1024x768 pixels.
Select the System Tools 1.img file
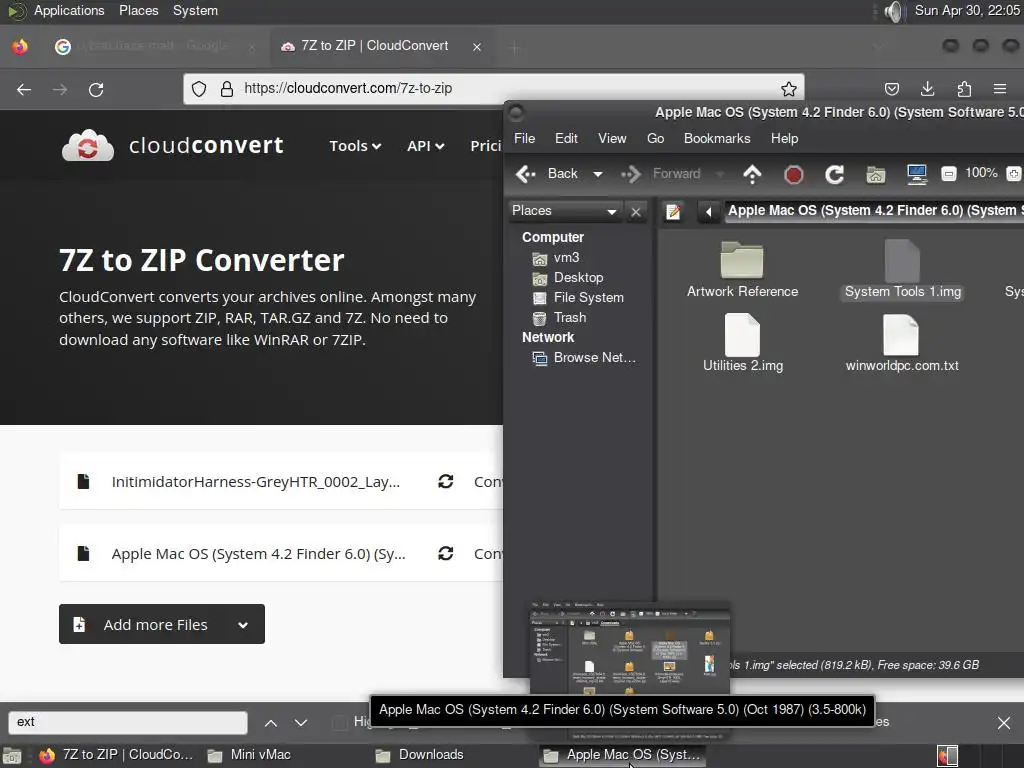tap(903, 270)
